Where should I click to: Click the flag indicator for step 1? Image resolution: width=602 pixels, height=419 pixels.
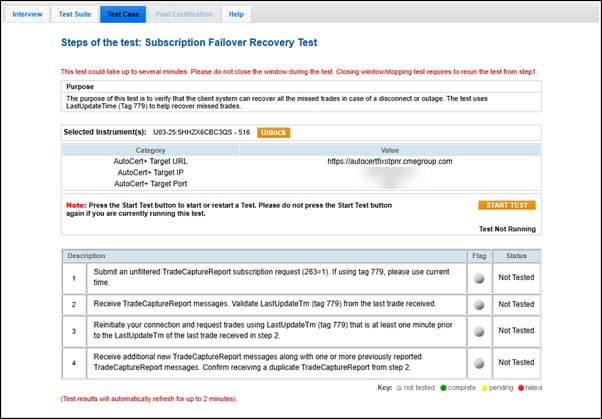(x=477, y=277)
